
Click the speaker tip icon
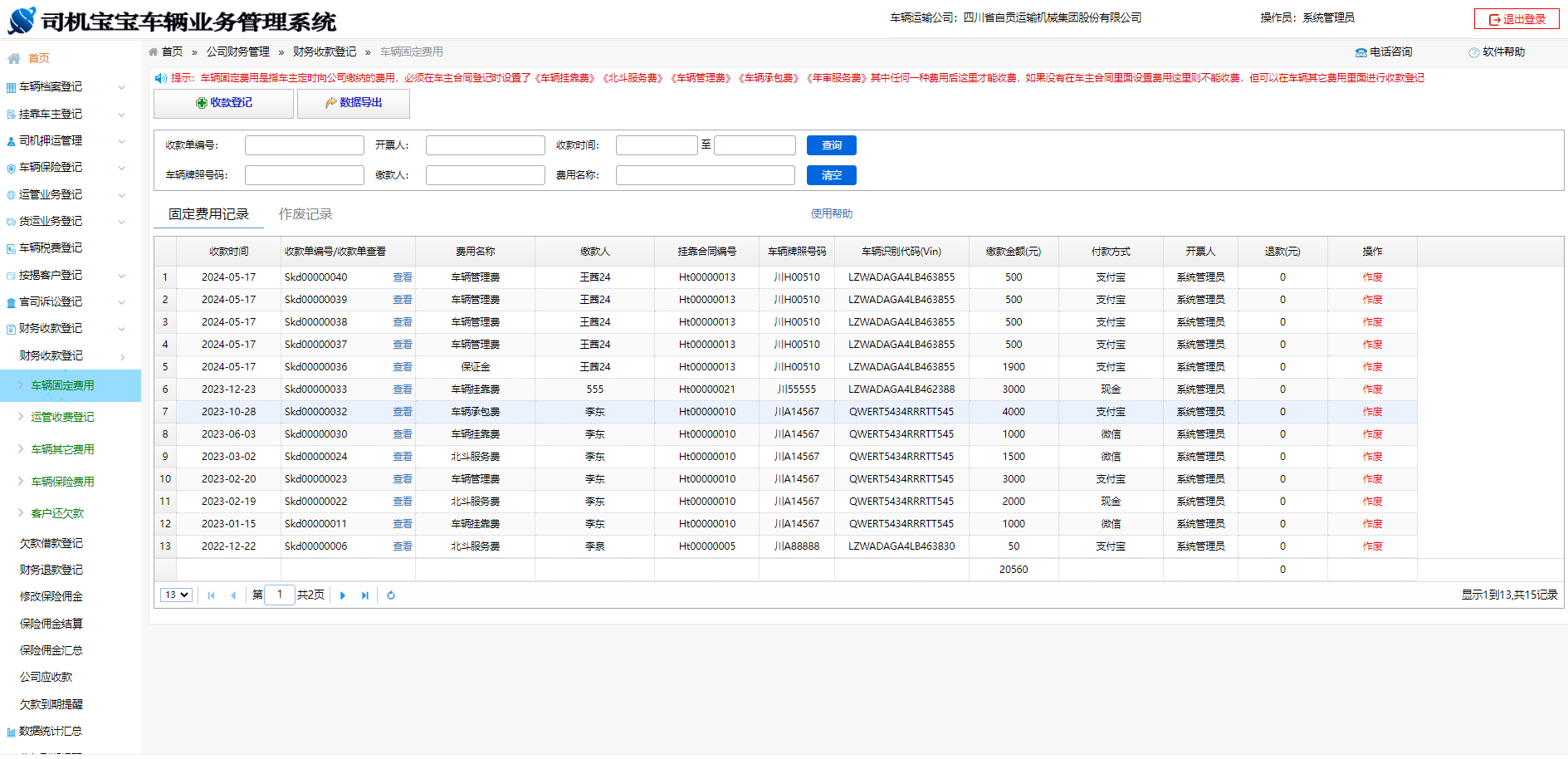click(161, 78)
